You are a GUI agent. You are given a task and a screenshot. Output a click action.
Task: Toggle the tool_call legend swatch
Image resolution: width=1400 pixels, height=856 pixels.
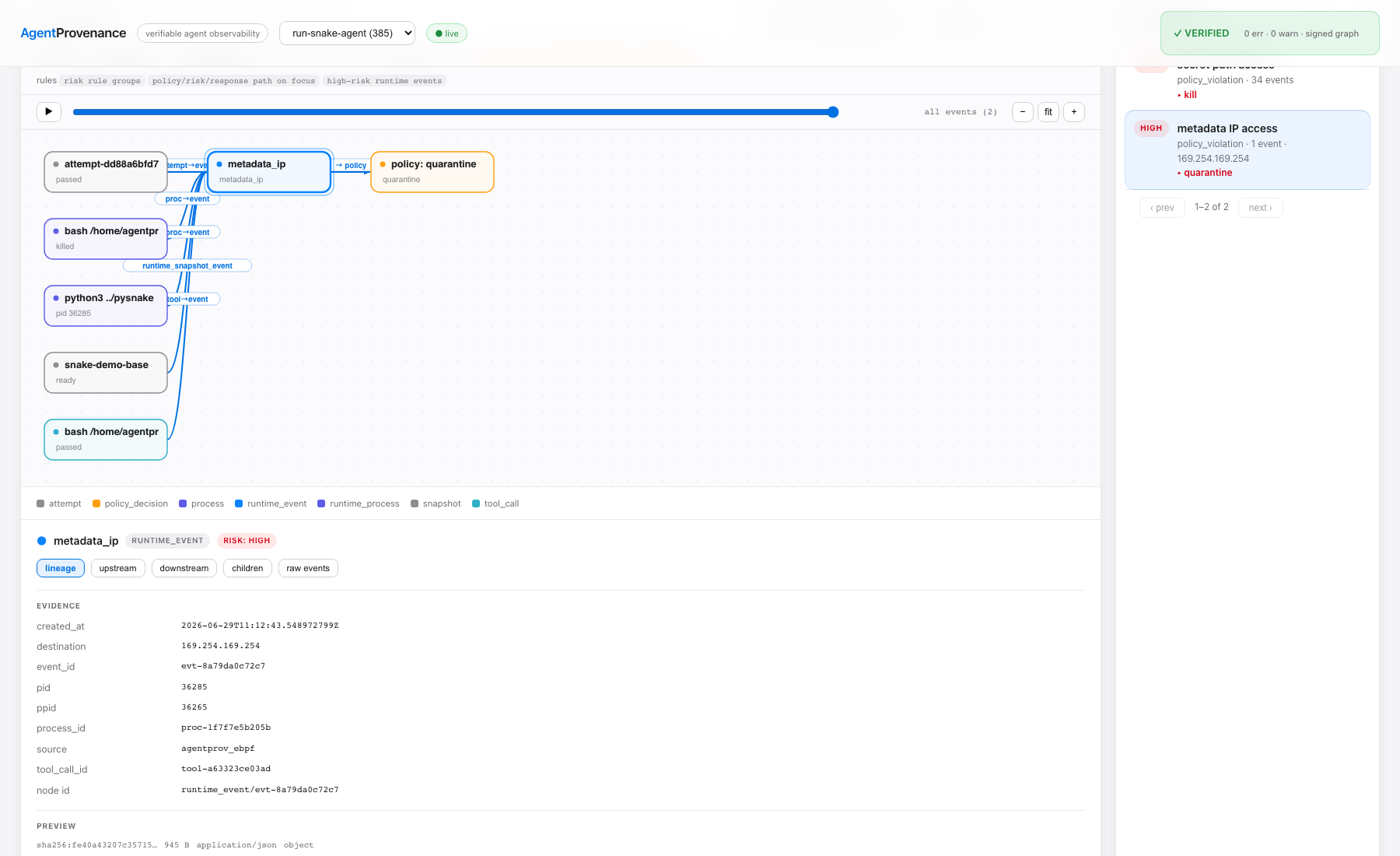(x=476, y=503)
